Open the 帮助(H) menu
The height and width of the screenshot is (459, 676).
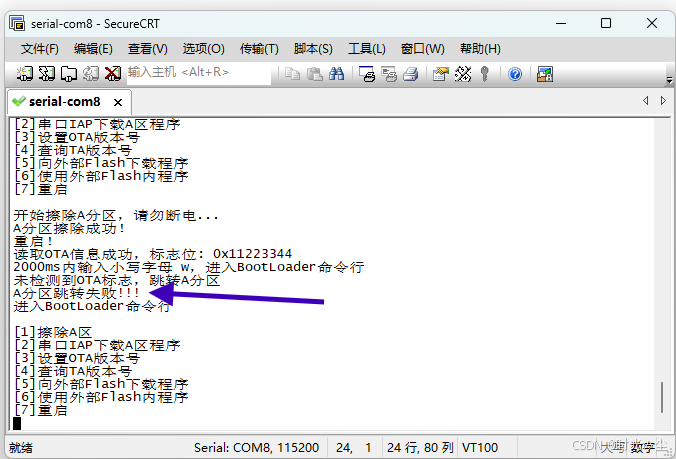coord(480,49)
